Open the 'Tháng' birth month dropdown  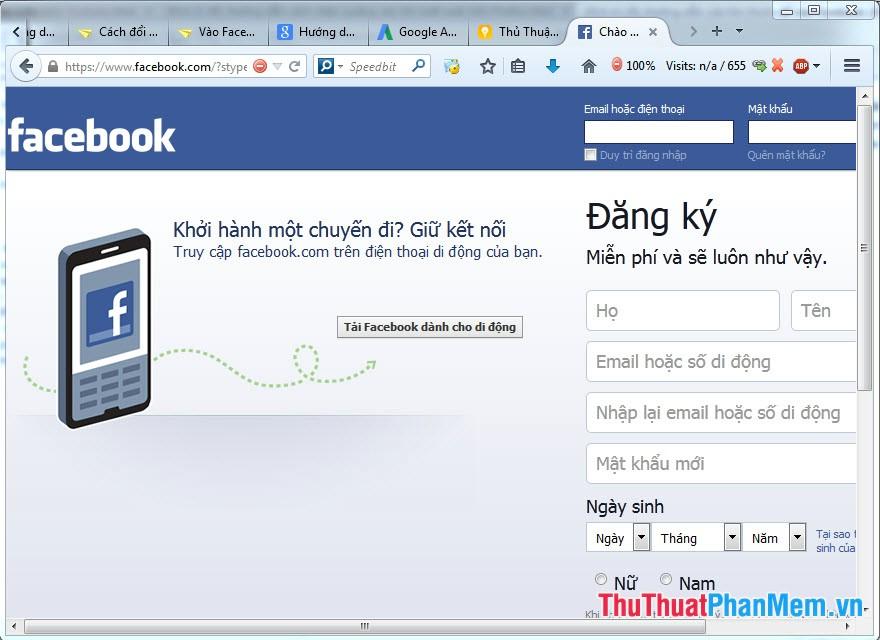pyautogui.click(x=696, y=537)
